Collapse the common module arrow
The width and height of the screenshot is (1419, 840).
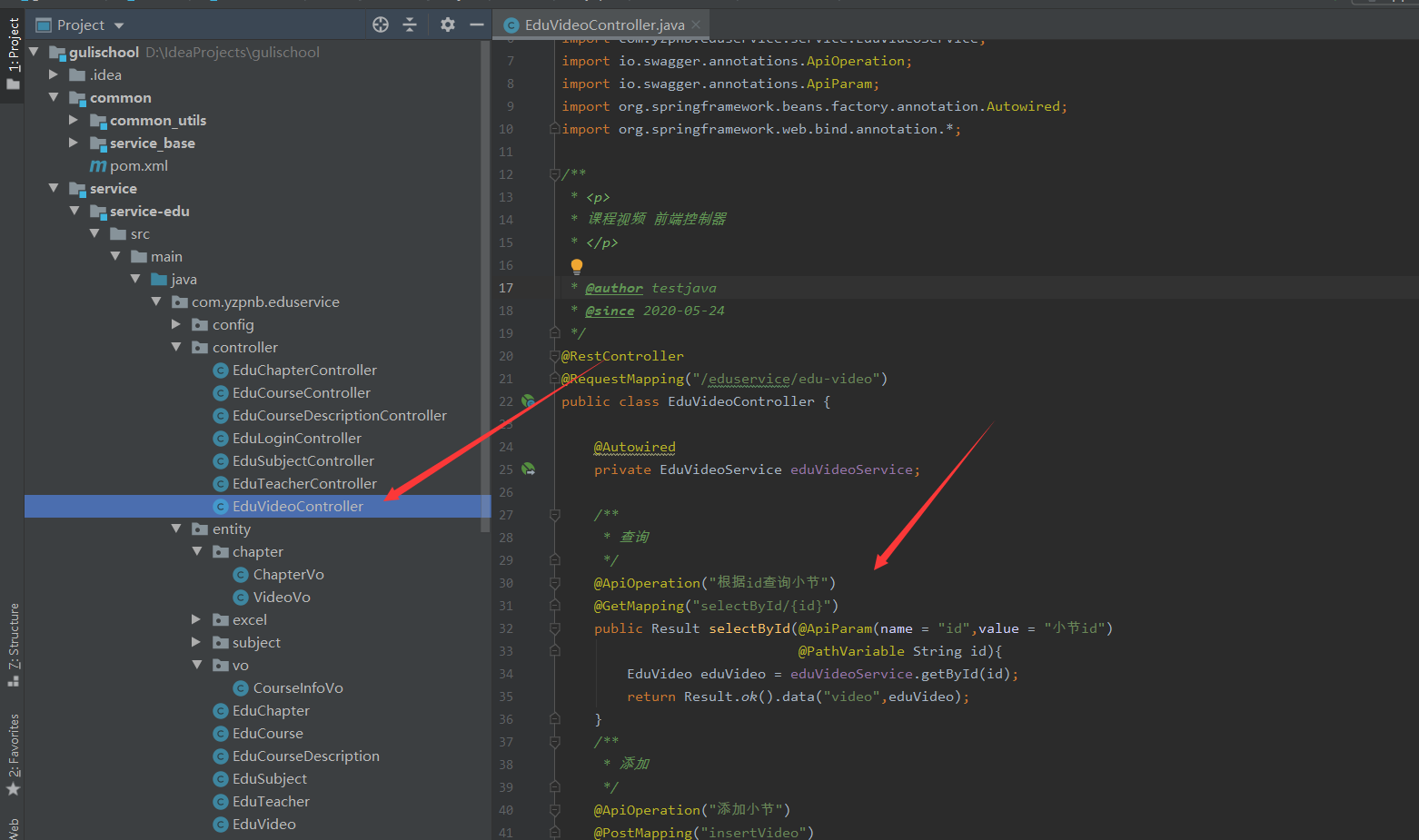coord(54,97)
